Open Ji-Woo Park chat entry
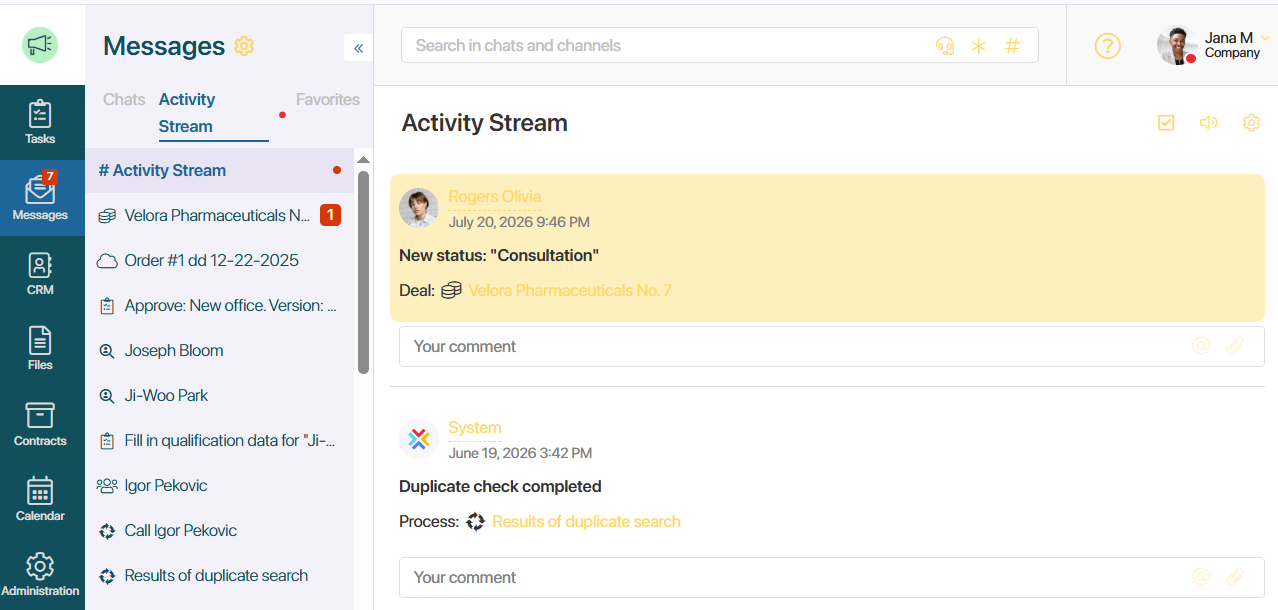Image resolution: width=1278 pixels, height=610 pixels. coord(219,396)
